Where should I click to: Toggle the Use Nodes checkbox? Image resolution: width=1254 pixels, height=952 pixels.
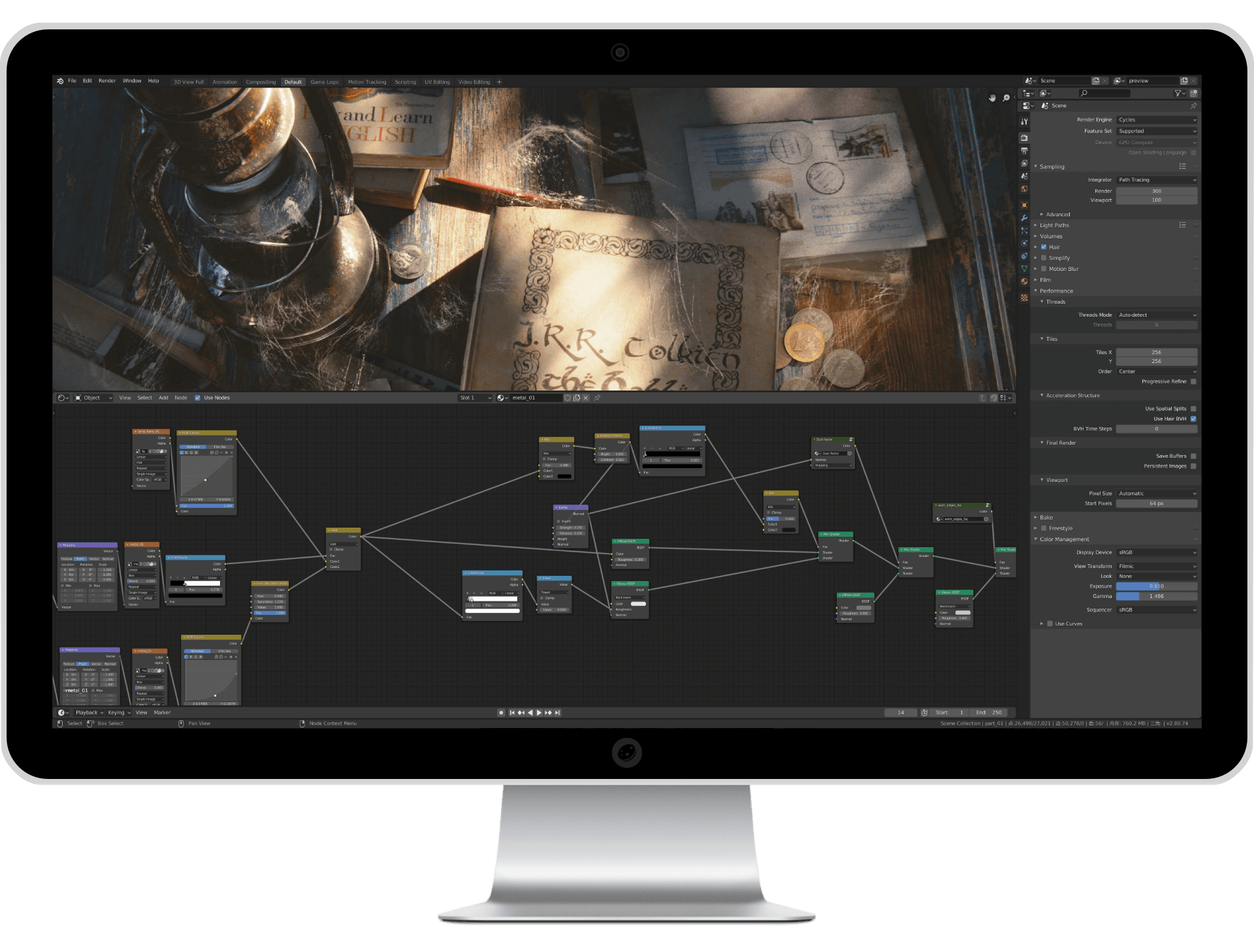pyautogui.click(x=197, y=398)
